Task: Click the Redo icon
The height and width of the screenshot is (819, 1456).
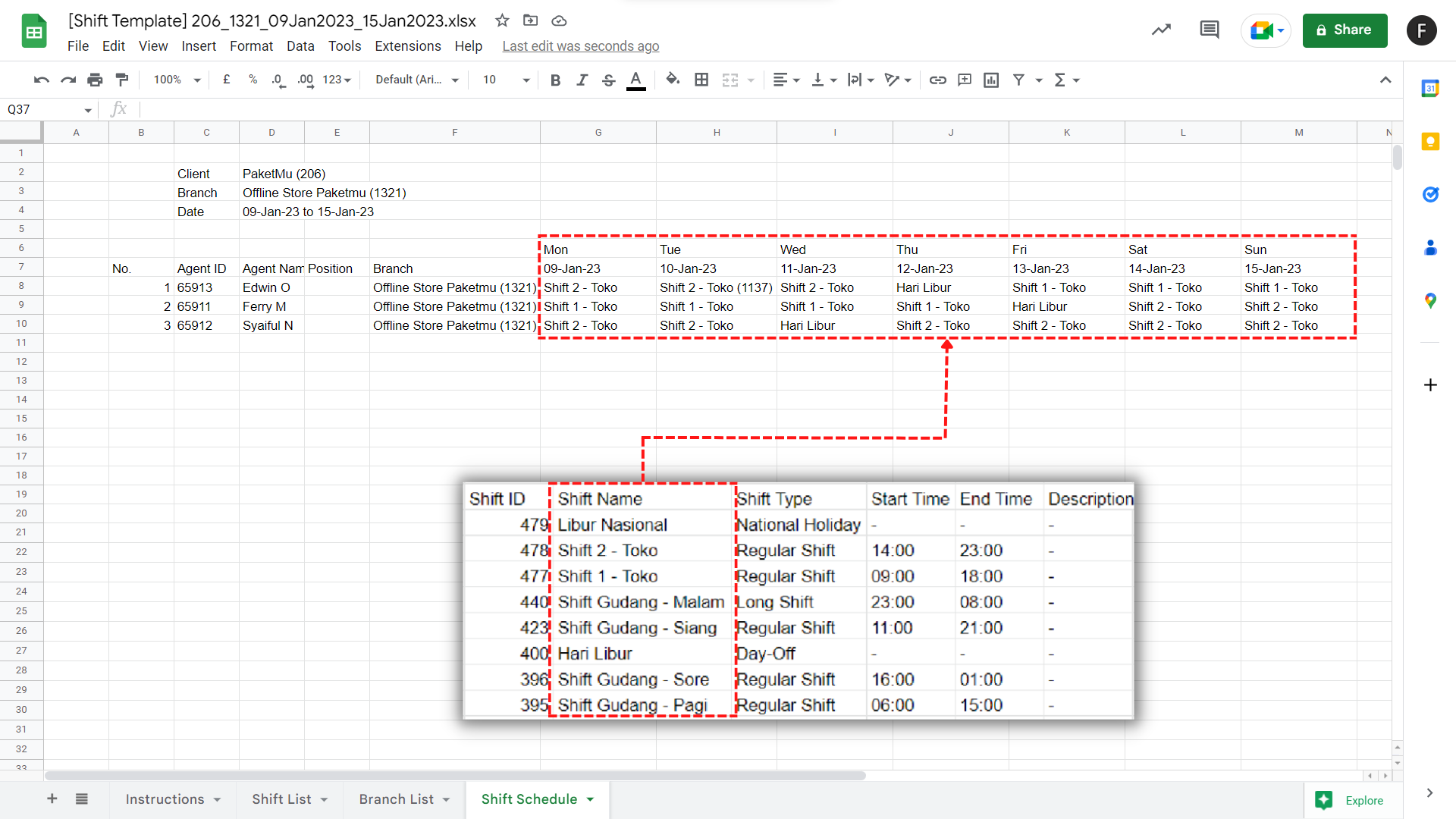Action: click(x=68, y=80)
